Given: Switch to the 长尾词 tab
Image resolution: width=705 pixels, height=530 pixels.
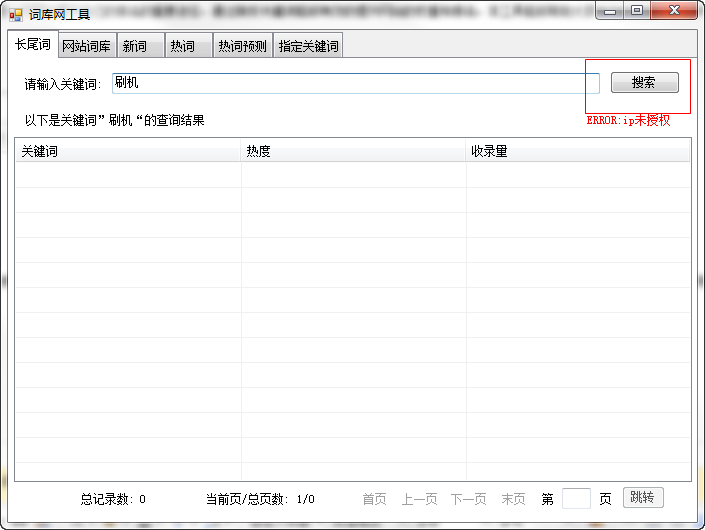Looking at the screenshot, I should [33, 44].
